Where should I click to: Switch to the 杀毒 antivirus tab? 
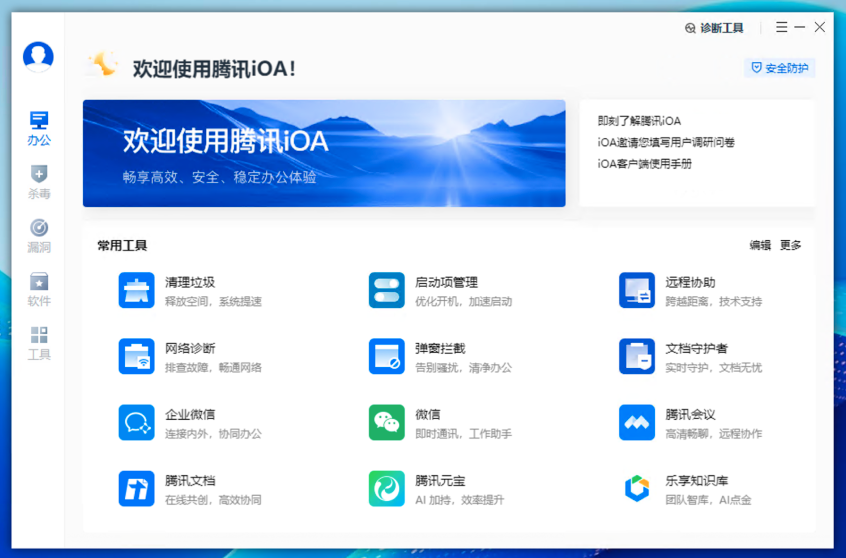coord(39,182)
